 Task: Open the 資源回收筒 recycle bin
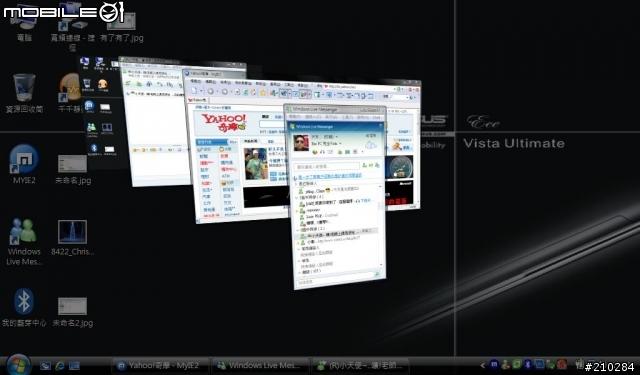click(x=24, y=93)
